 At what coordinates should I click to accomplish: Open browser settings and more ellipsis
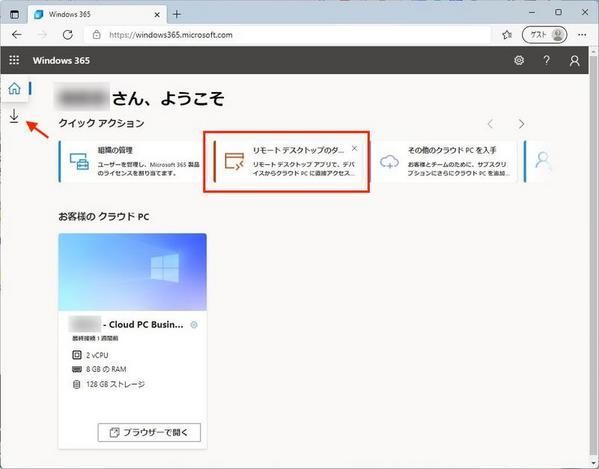click(x=582, y=35)
